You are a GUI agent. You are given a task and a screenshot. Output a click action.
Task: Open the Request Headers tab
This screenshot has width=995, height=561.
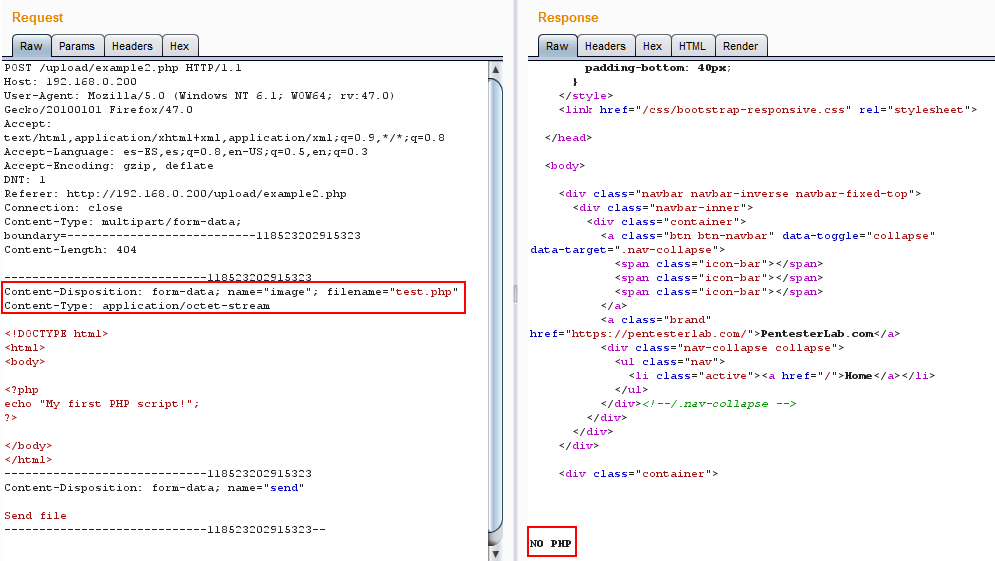click(132, 46)
